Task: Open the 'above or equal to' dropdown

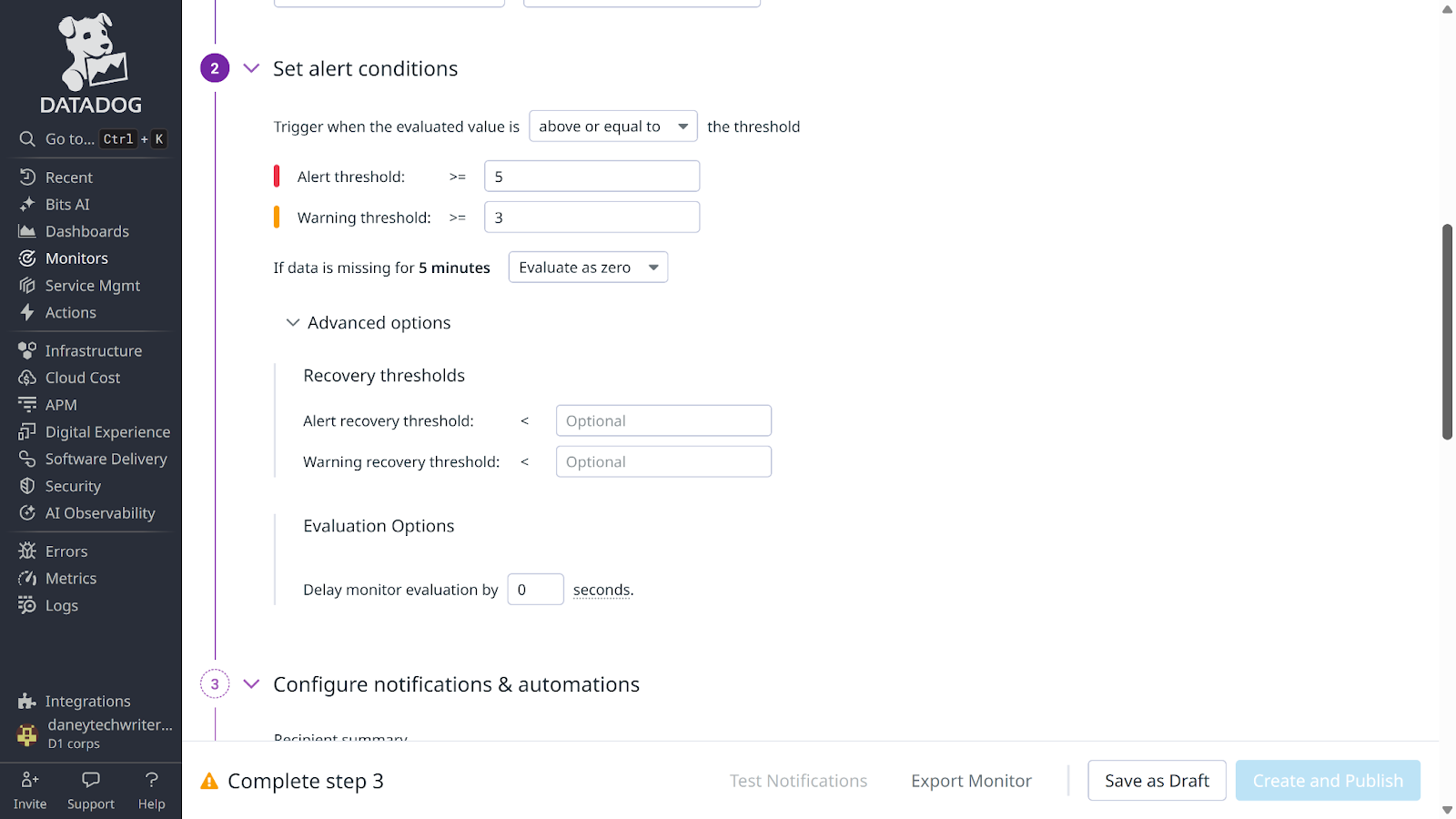Action: click(612, 126)
